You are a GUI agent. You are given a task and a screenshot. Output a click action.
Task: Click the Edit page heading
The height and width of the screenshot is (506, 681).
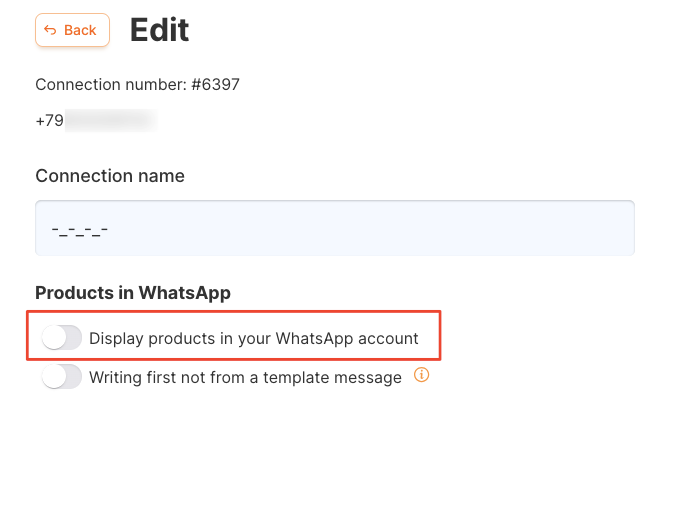pyautogui.click(x=160, y=30)
